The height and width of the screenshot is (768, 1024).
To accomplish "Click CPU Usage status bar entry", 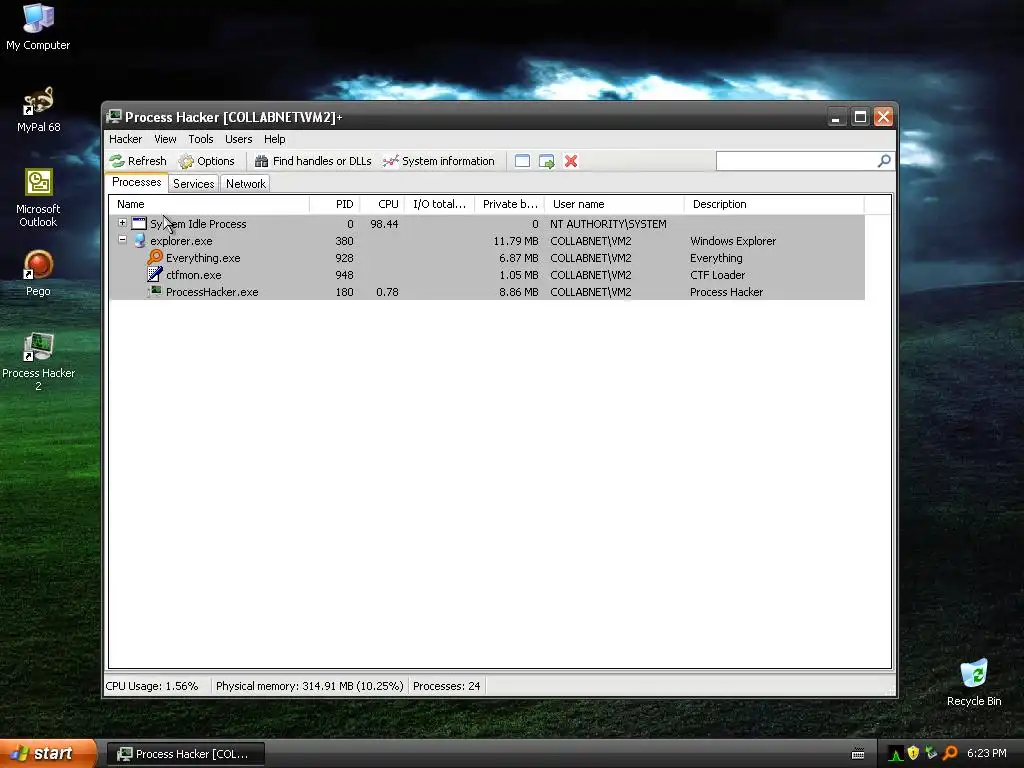I will click(152, 686).
